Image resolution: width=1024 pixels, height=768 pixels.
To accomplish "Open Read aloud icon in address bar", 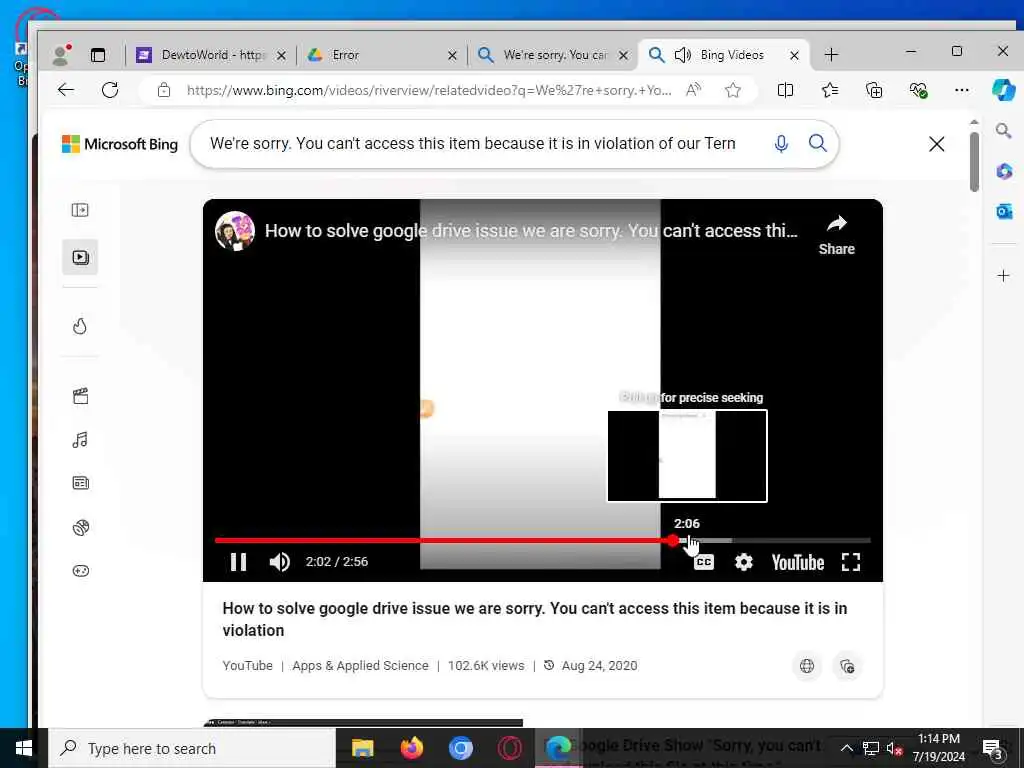I will [x=694, y=90].
